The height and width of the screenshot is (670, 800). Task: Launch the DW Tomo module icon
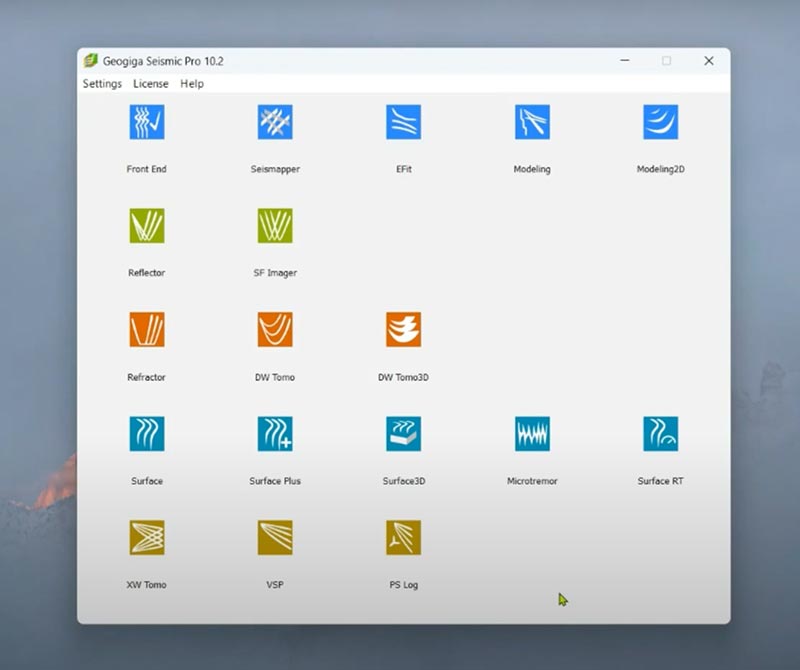(x=275, y=330)
